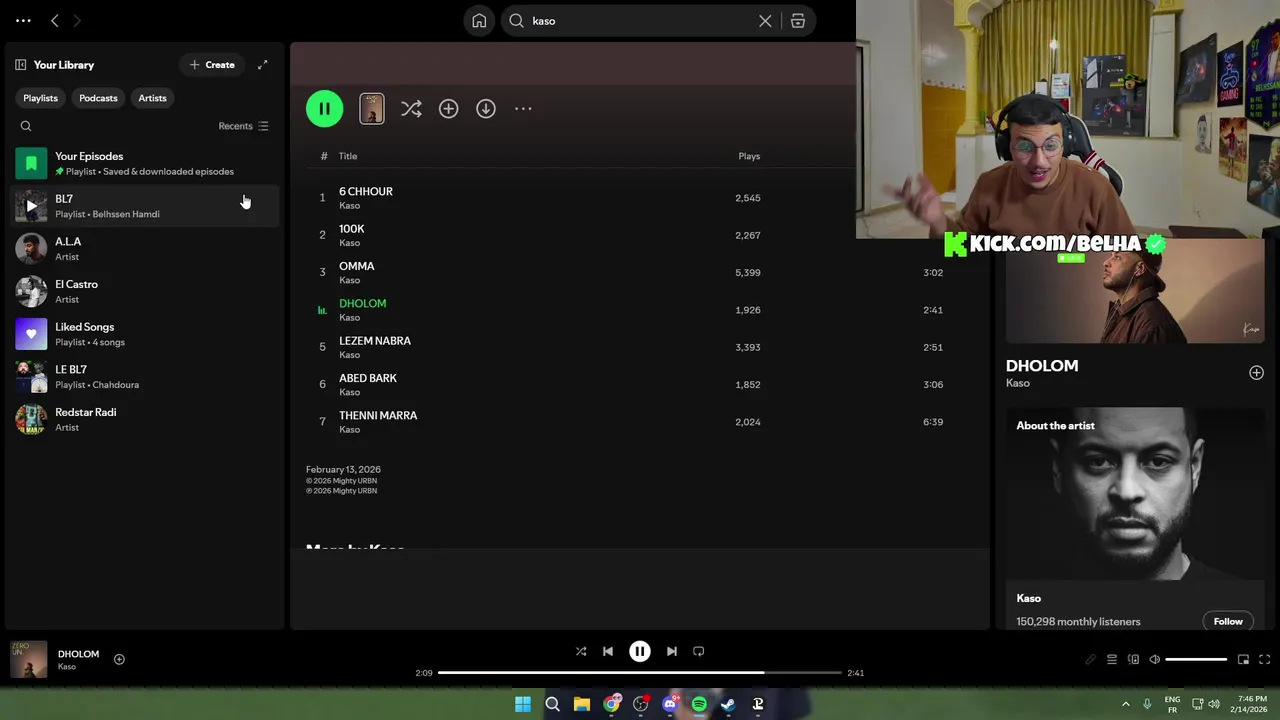This screenshot has width=1280, height=720.
Task: Sort tracks by Plays column header
Action: [749, 156]
